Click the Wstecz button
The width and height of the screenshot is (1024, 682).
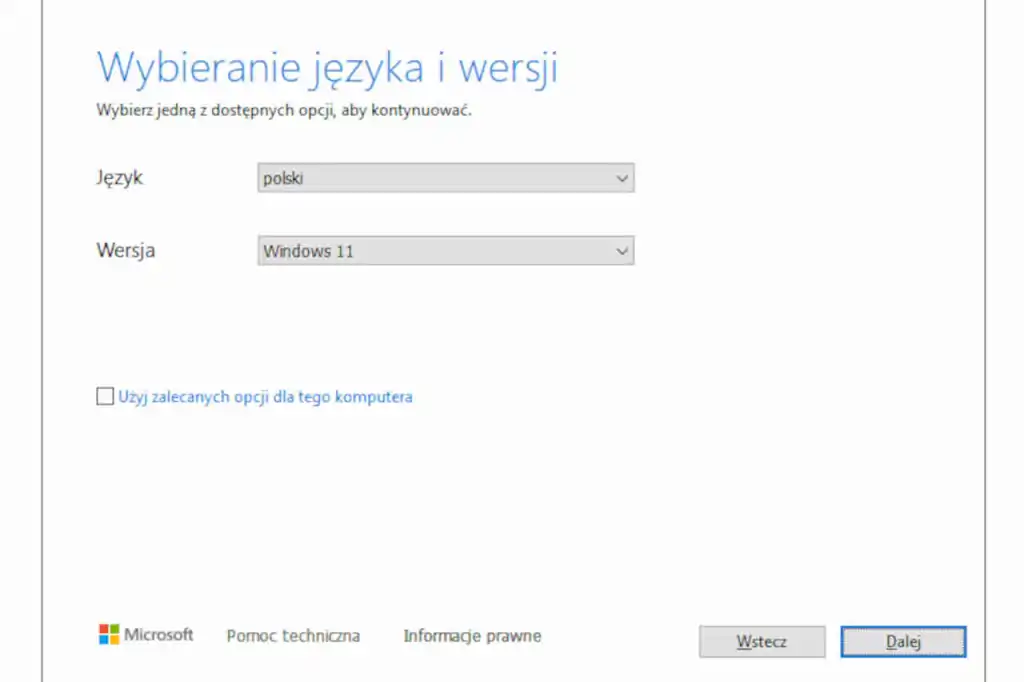tap(761, 641)
